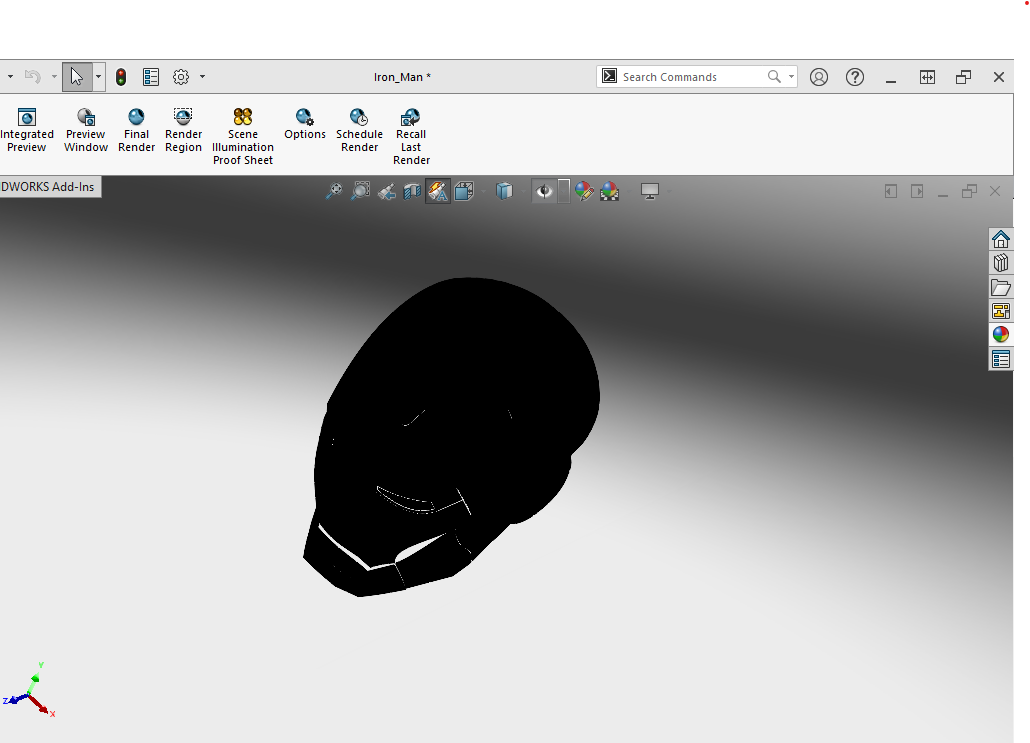Expand Display Style dropdown arrow
The width and height of the screenshot is (1030, 743).
(x=523, y=191)
